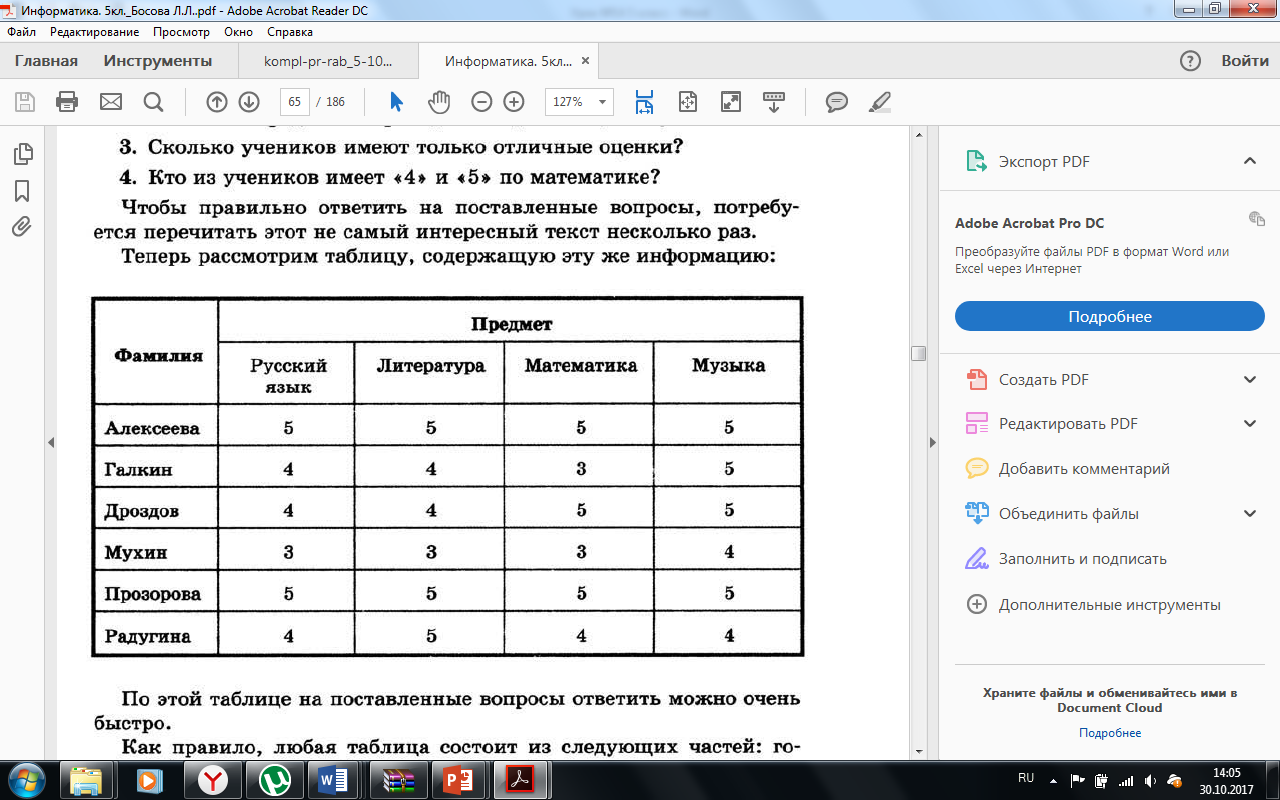Open the bookmarks panel icon
1280x800 pixels.
coord(22,190)
